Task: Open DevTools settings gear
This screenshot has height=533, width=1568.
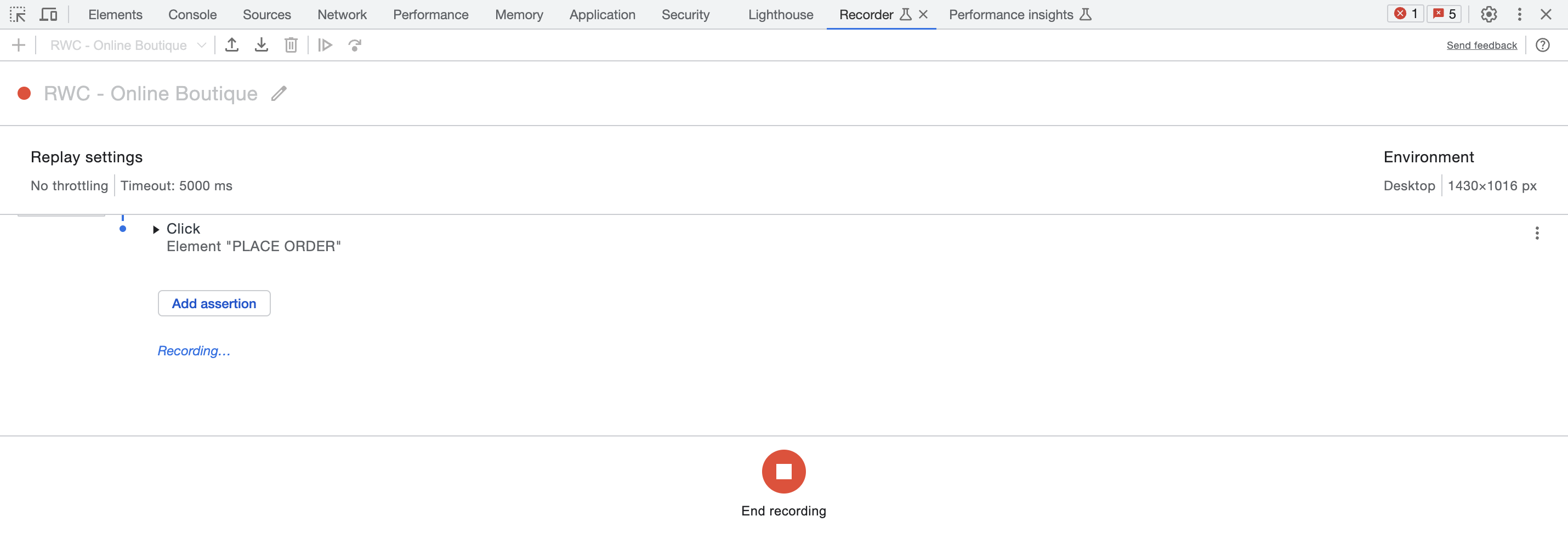Action: [x=1489, y=15]
